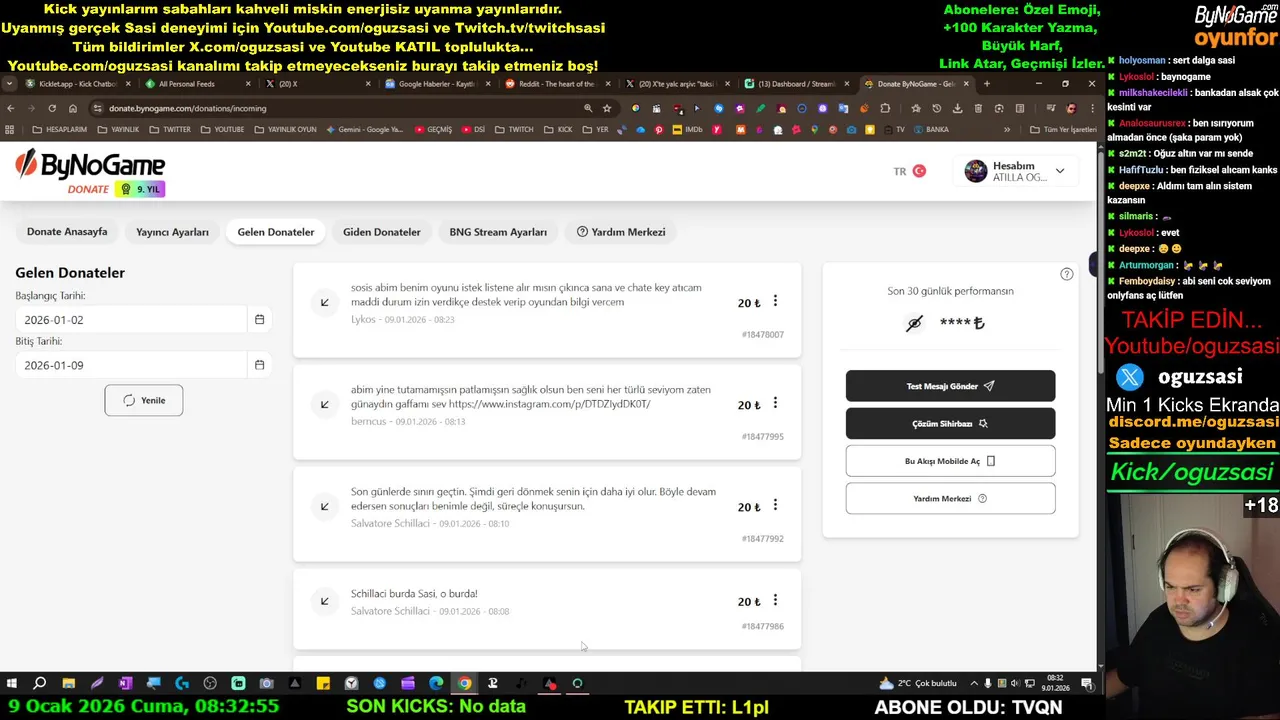1280x720 pixels.
Task: Open Tüm Yer İşaretleri folder
Action: coord(1063,129)
